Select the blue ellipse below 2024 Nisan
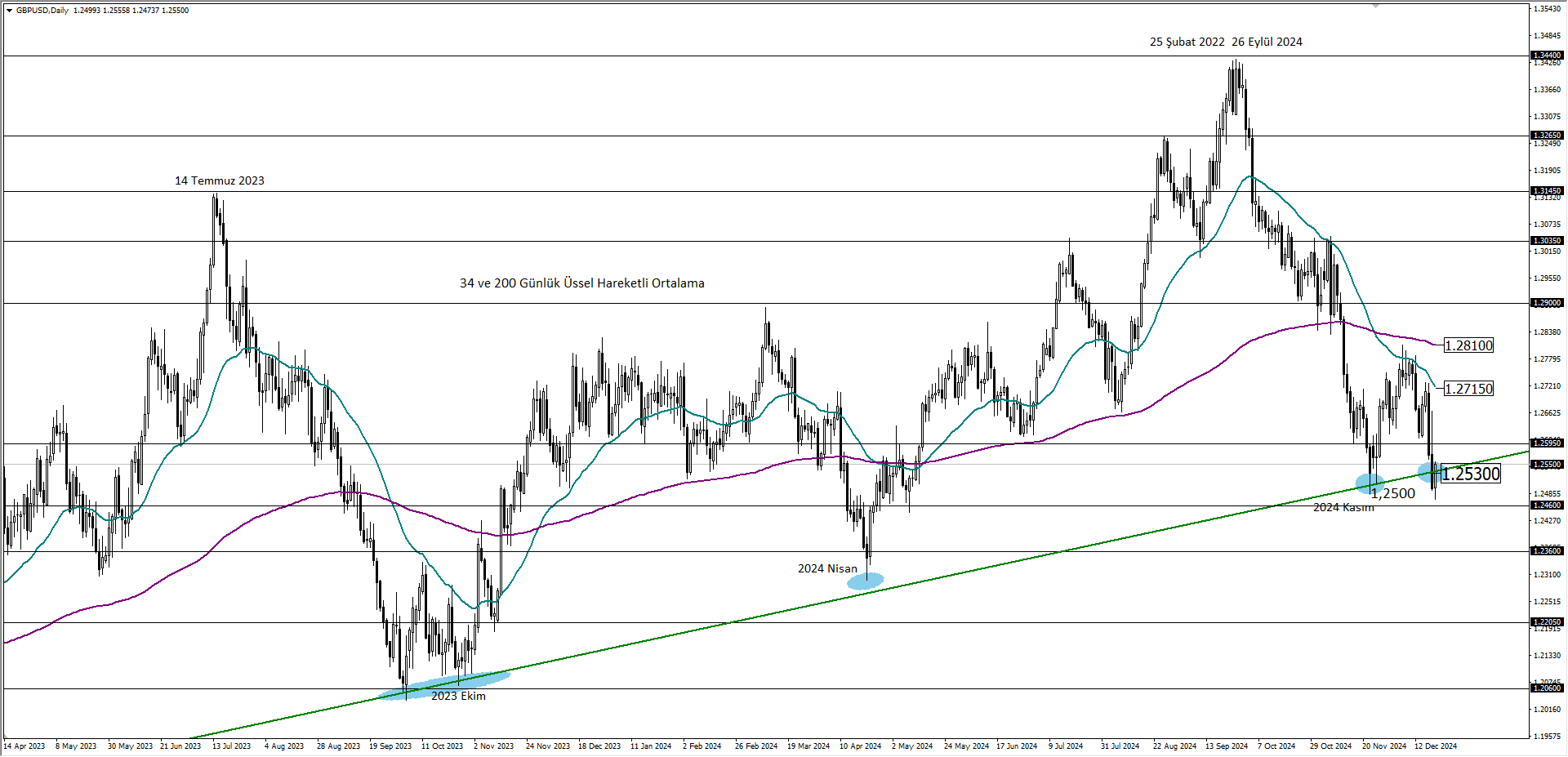The width and height of the screenshot is (1568, 757). (865, 581)
